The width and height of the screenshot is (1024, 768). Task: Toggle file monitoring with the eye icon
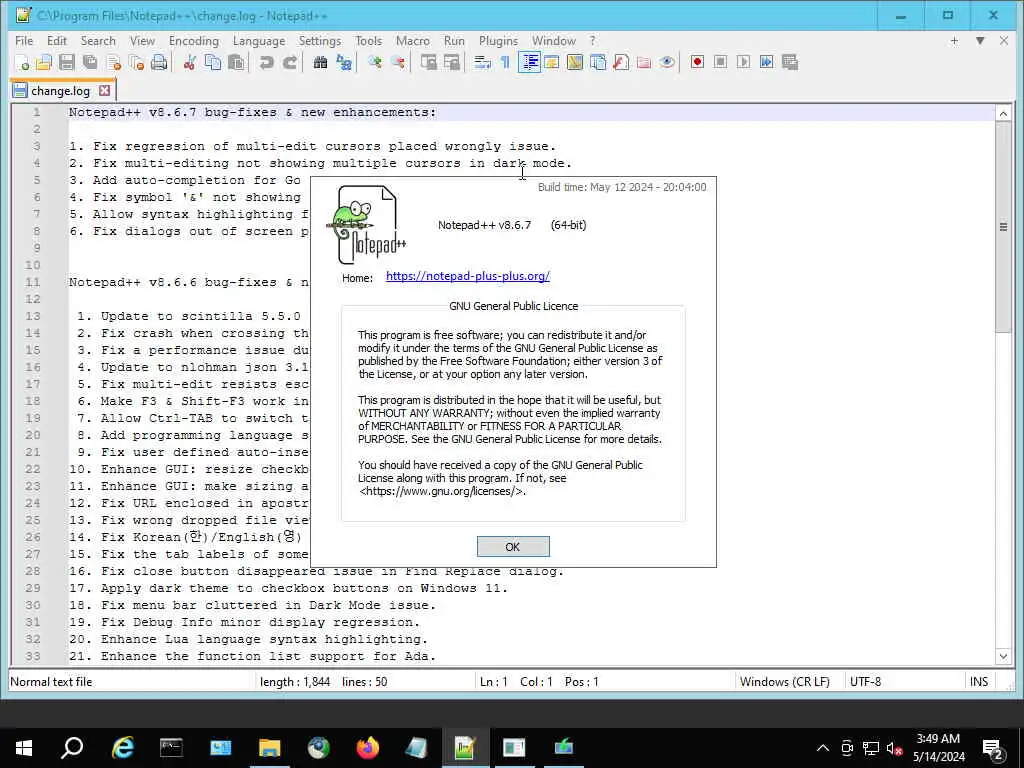coord(667,62)
